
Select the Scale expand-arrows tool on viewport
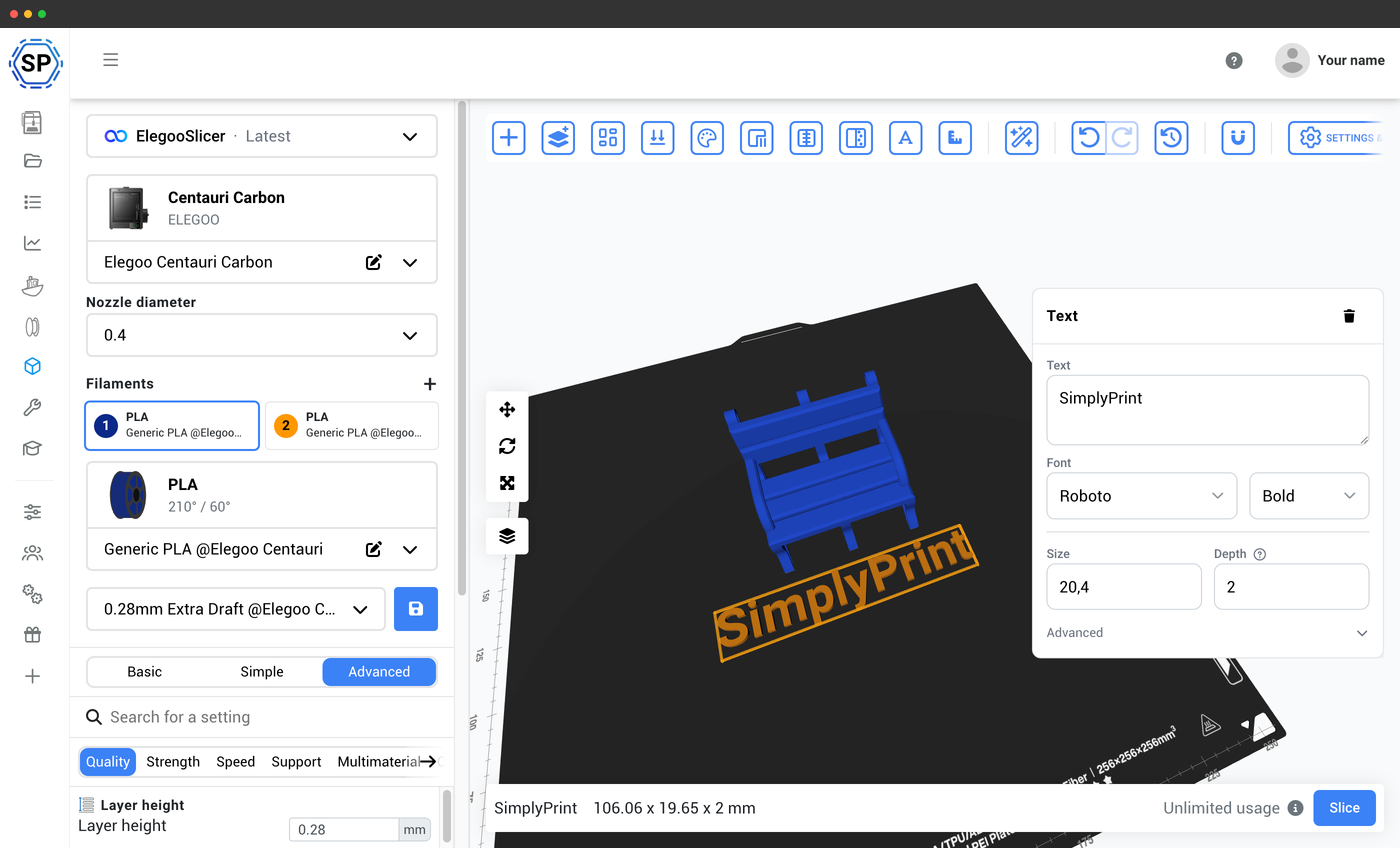pos(507,483)
